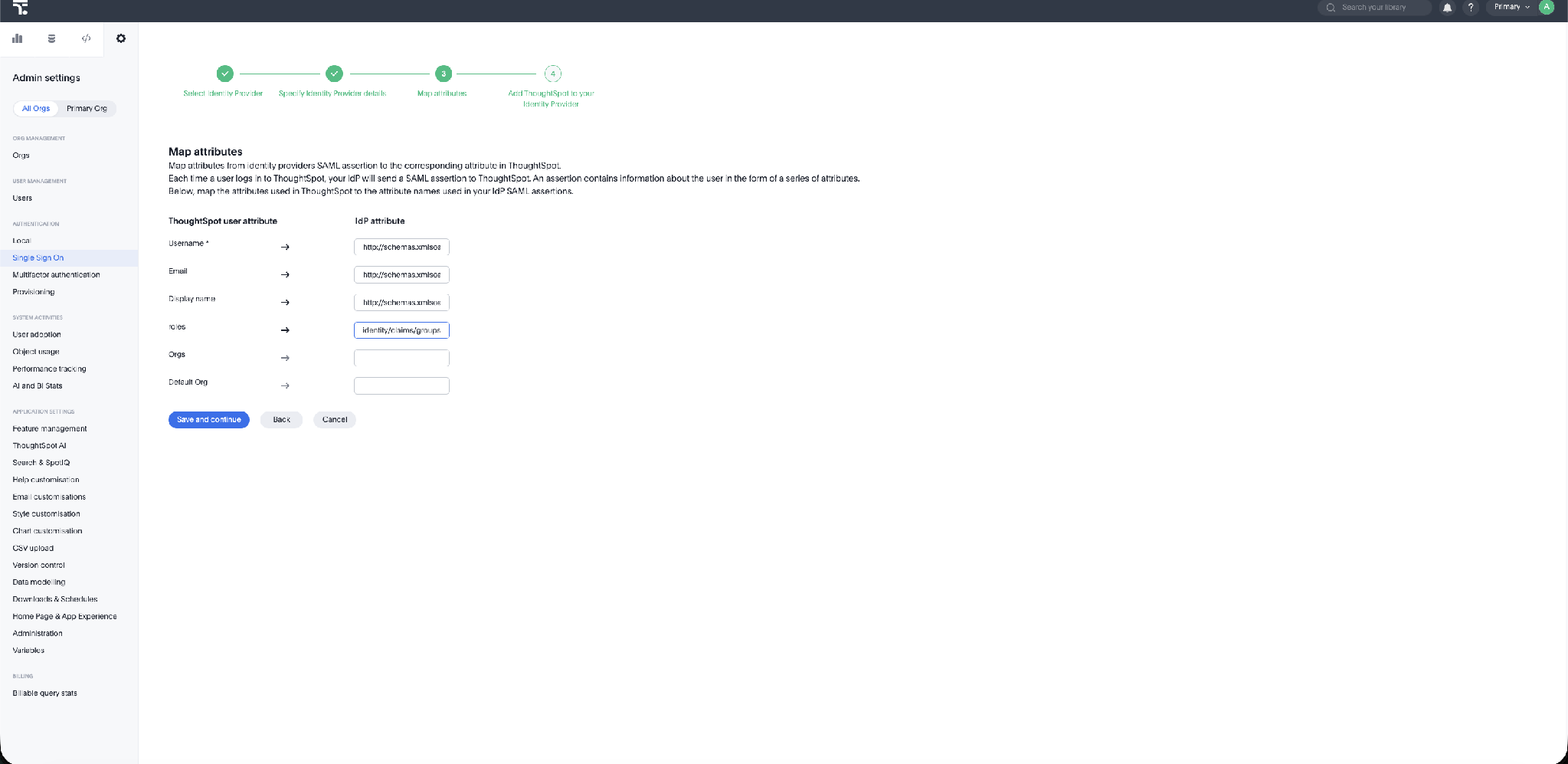Focus the Search your library field
Viewport: 1568px width, 764px height.
click(1374, 8)
